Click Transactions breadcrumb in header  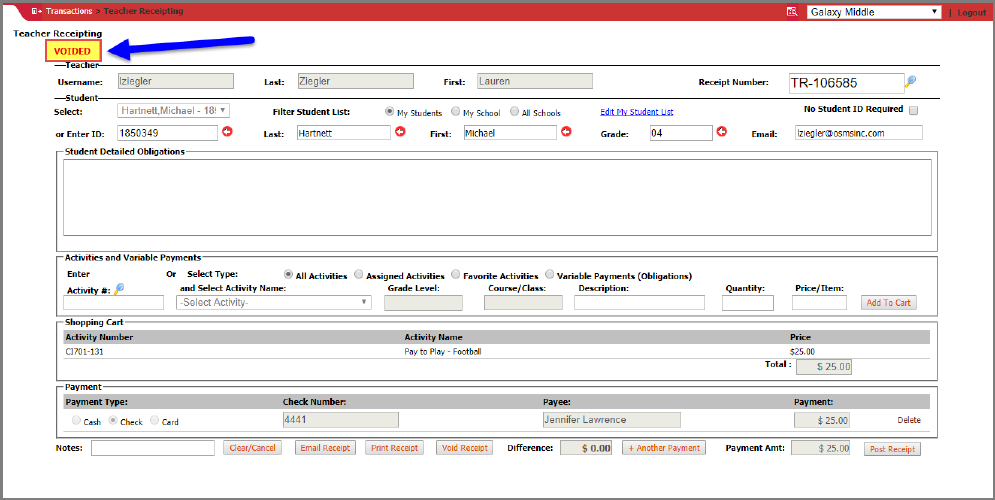click(x=69, y=11)
